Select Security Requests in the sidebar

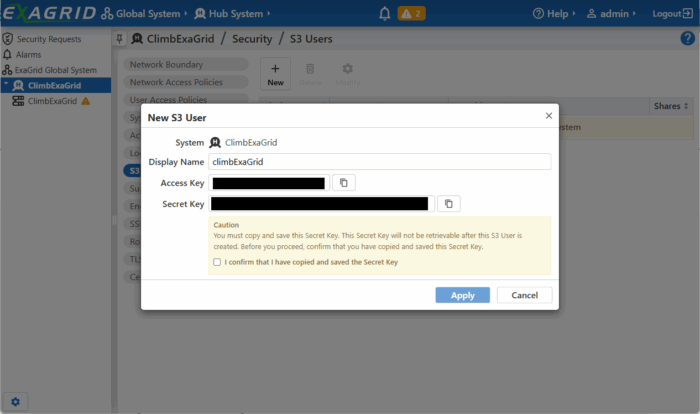(48, 39)
